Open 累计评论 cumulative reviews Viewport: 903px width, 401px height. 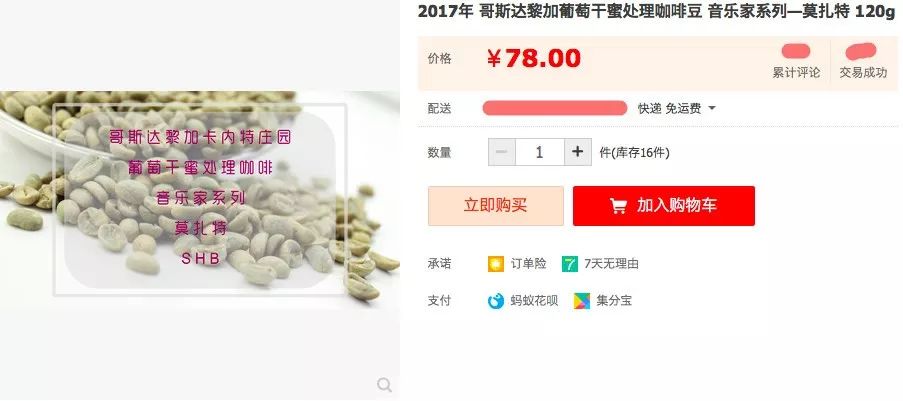pos(796,62)
